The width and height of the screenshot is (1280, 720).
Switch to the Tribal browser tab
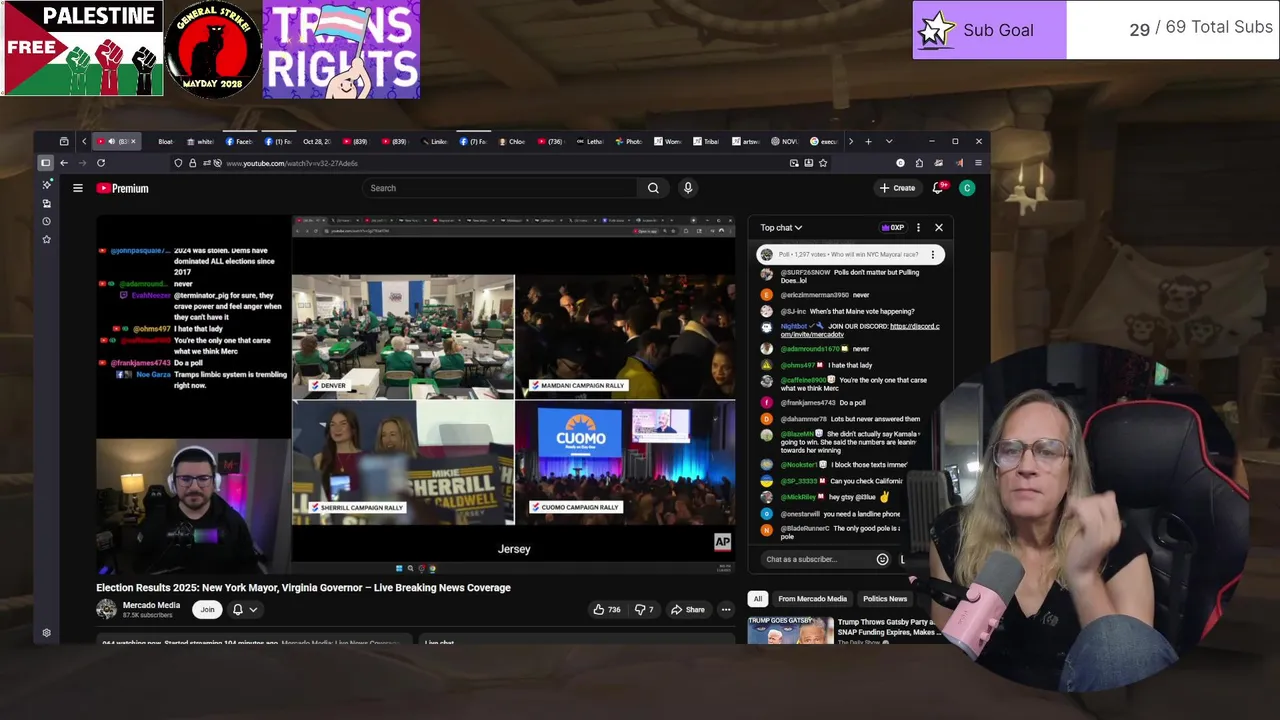click(x=707, y=141)
